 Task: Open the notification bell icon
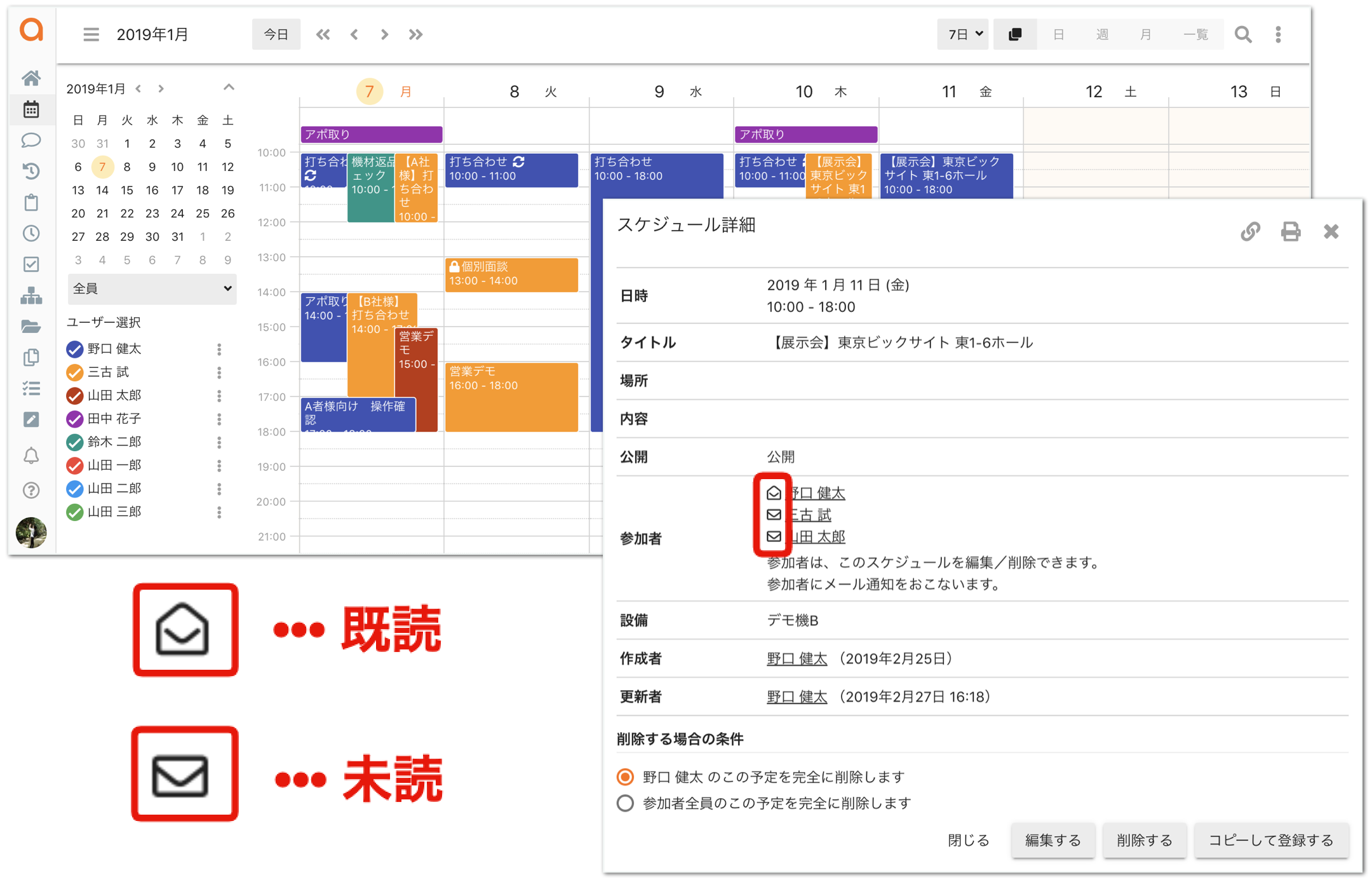(x=31, y=456)
